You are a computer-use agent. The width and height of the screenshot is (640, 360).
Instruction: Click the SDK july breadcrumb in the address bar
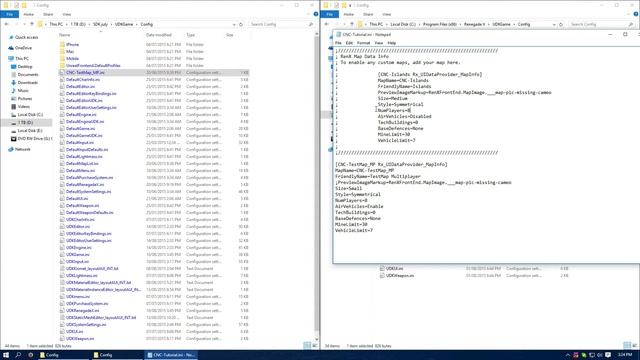pyautogui.click(x=100, y=24)
